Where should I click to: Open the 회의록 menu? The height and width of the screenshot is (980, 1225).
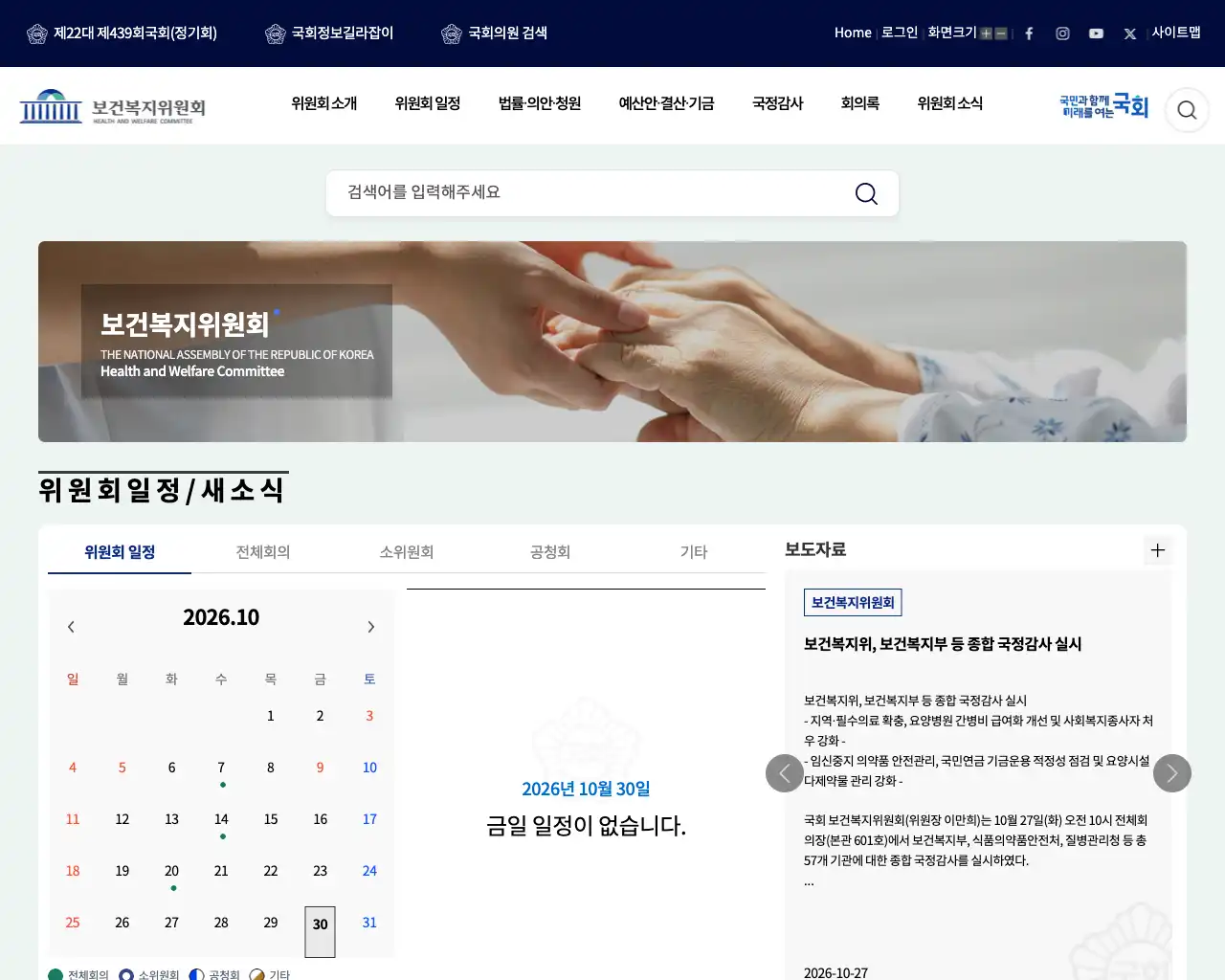[860, 103]
